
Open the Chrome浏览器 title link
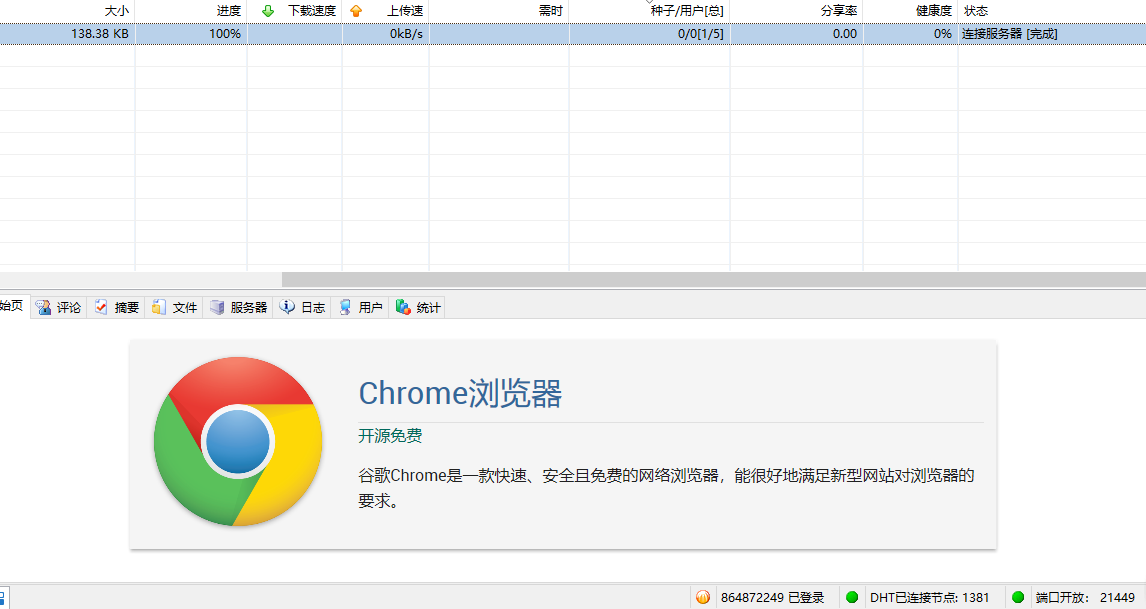(460, 393)
